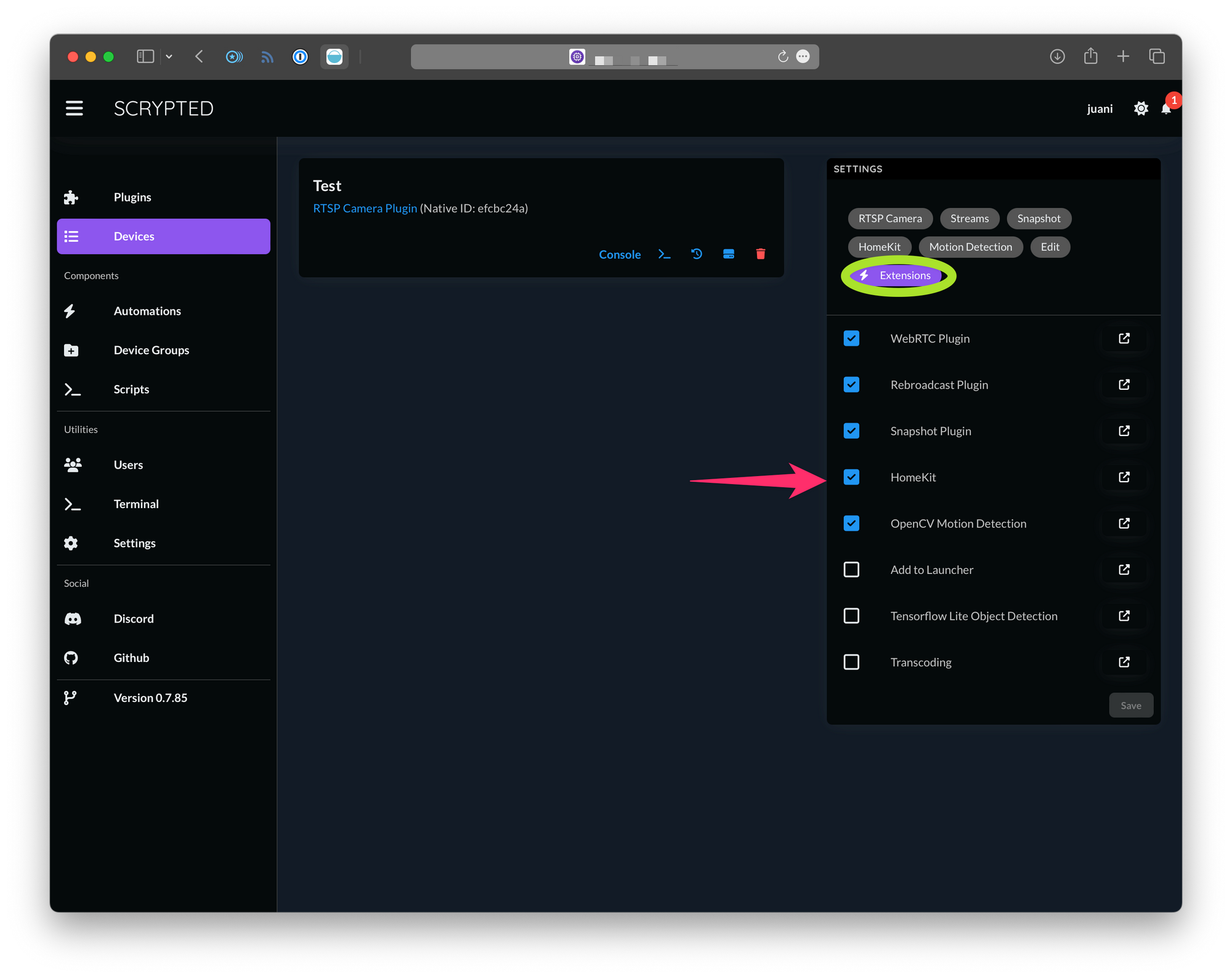The width and height of the screenshot is (1232, 978).
Task: Go back in Safari
Action: point(199,57)
